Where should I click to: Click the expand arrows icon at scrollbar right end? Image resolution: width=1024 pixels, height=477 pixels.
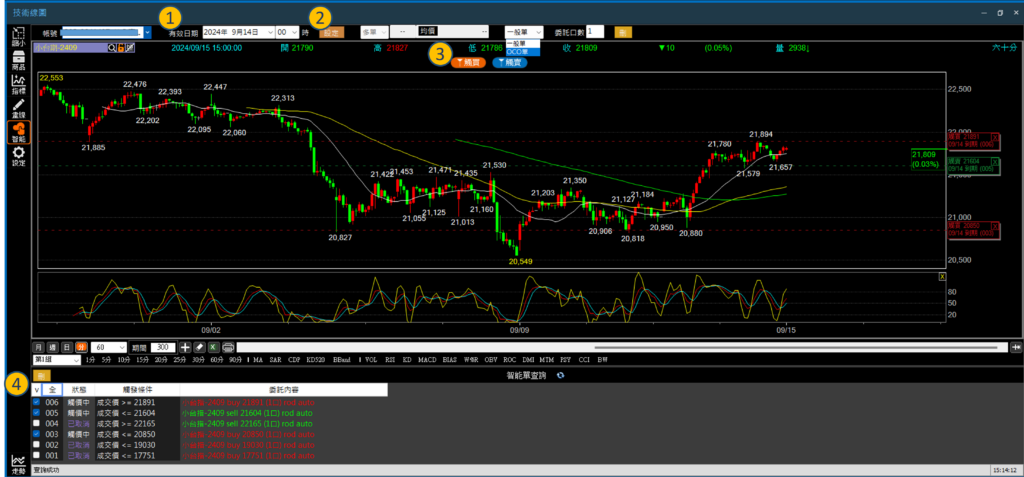pos(1016,348)
